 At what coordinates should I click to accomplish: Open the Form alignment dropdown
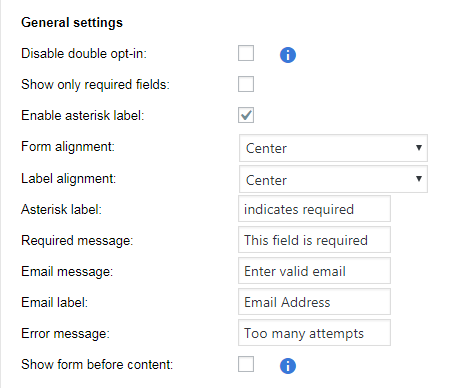333,148
